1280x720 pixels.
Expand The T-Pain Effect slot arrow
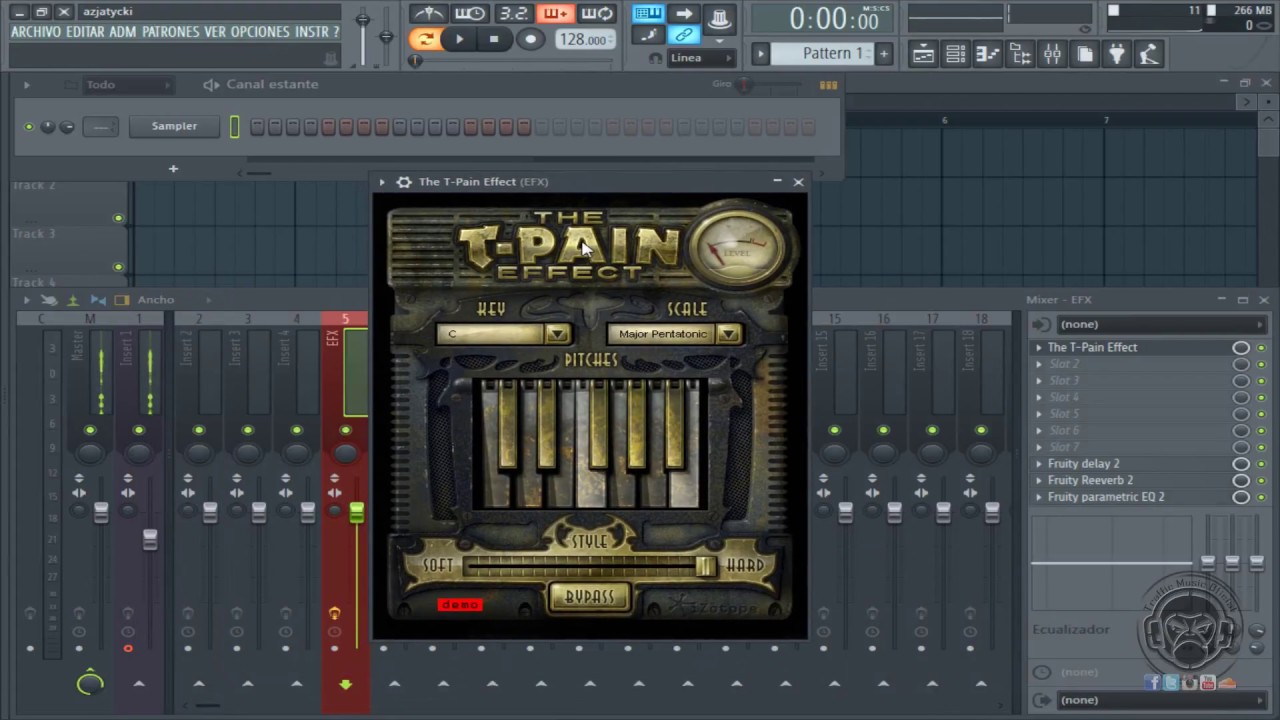(1038, 348)
